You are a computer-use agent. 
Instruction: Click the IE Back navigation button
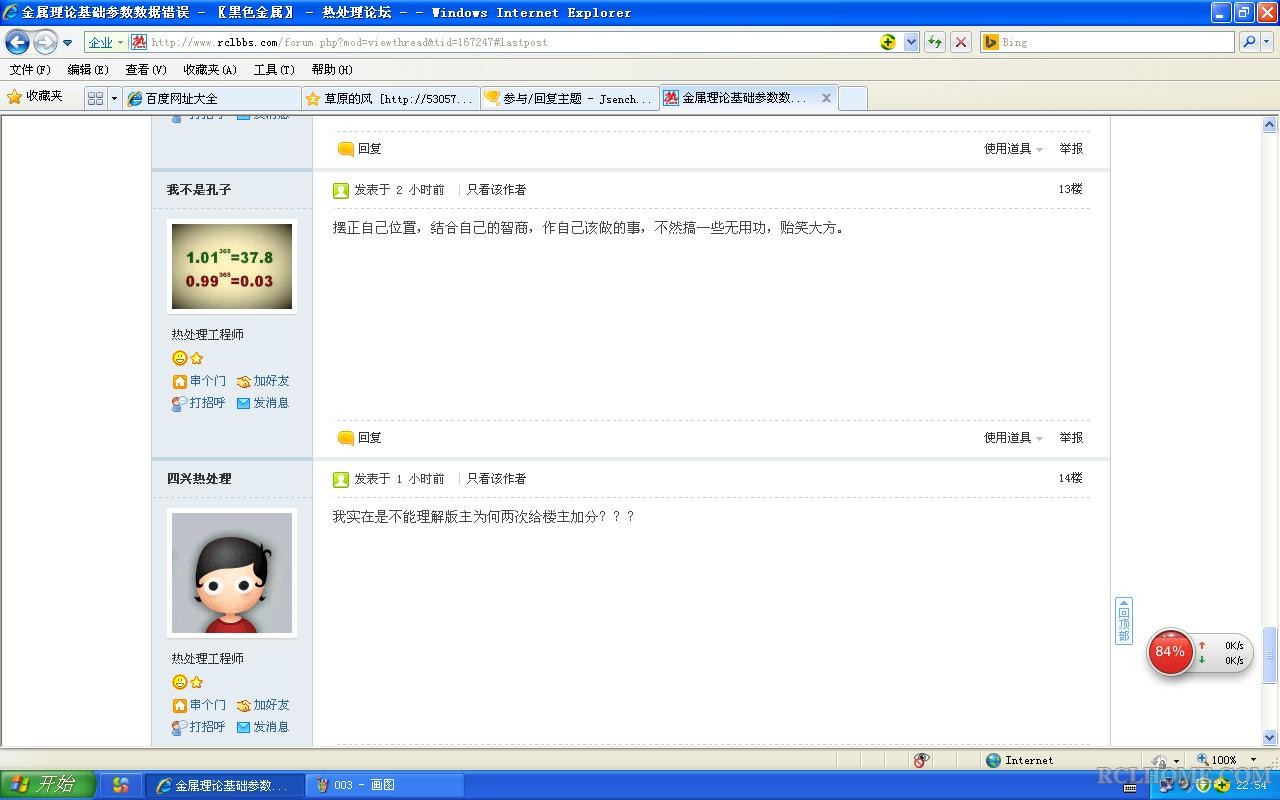pyautogui.click(x=17, y=42)
